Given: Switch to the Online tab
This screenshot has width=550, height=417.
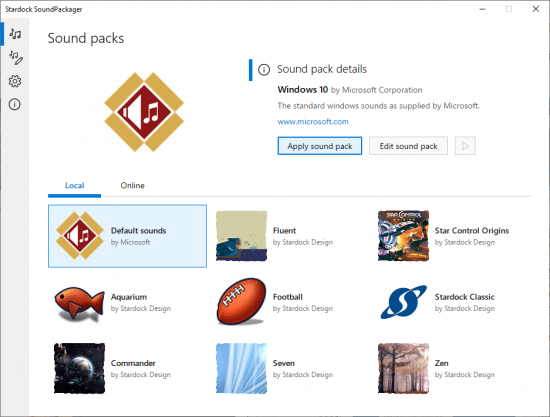Looking at the screenshot, I should (x=132, y=186).
